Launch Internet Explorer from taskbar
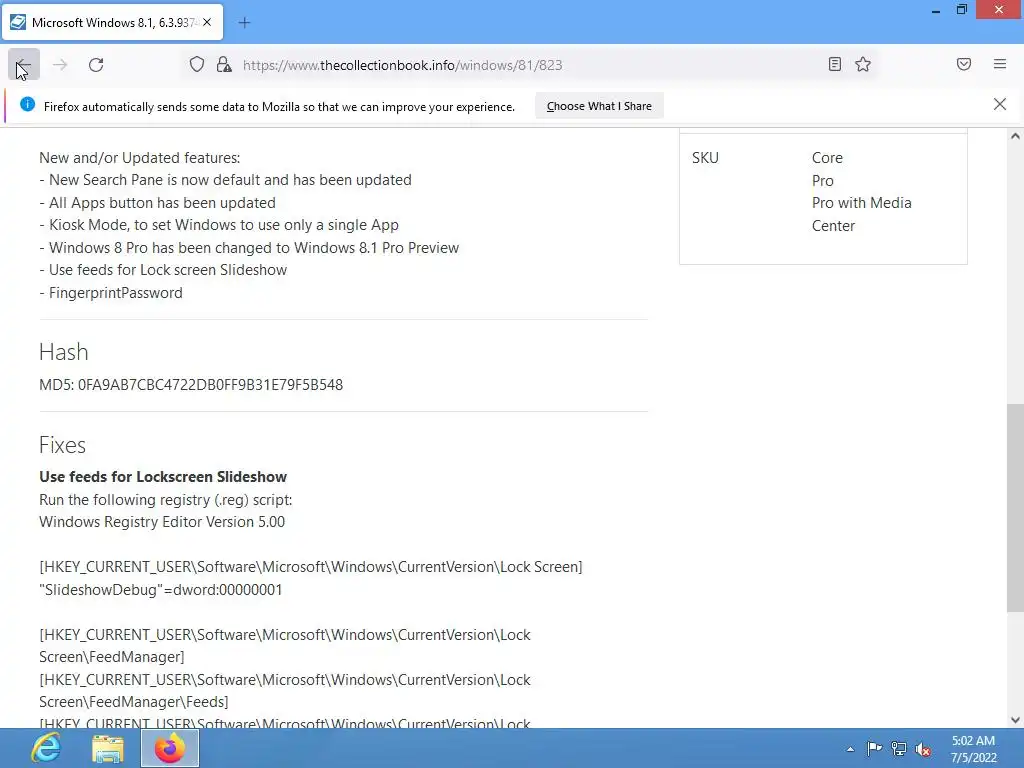Image resolution: width=1024 pixels, height=768 pixels. 46,748
